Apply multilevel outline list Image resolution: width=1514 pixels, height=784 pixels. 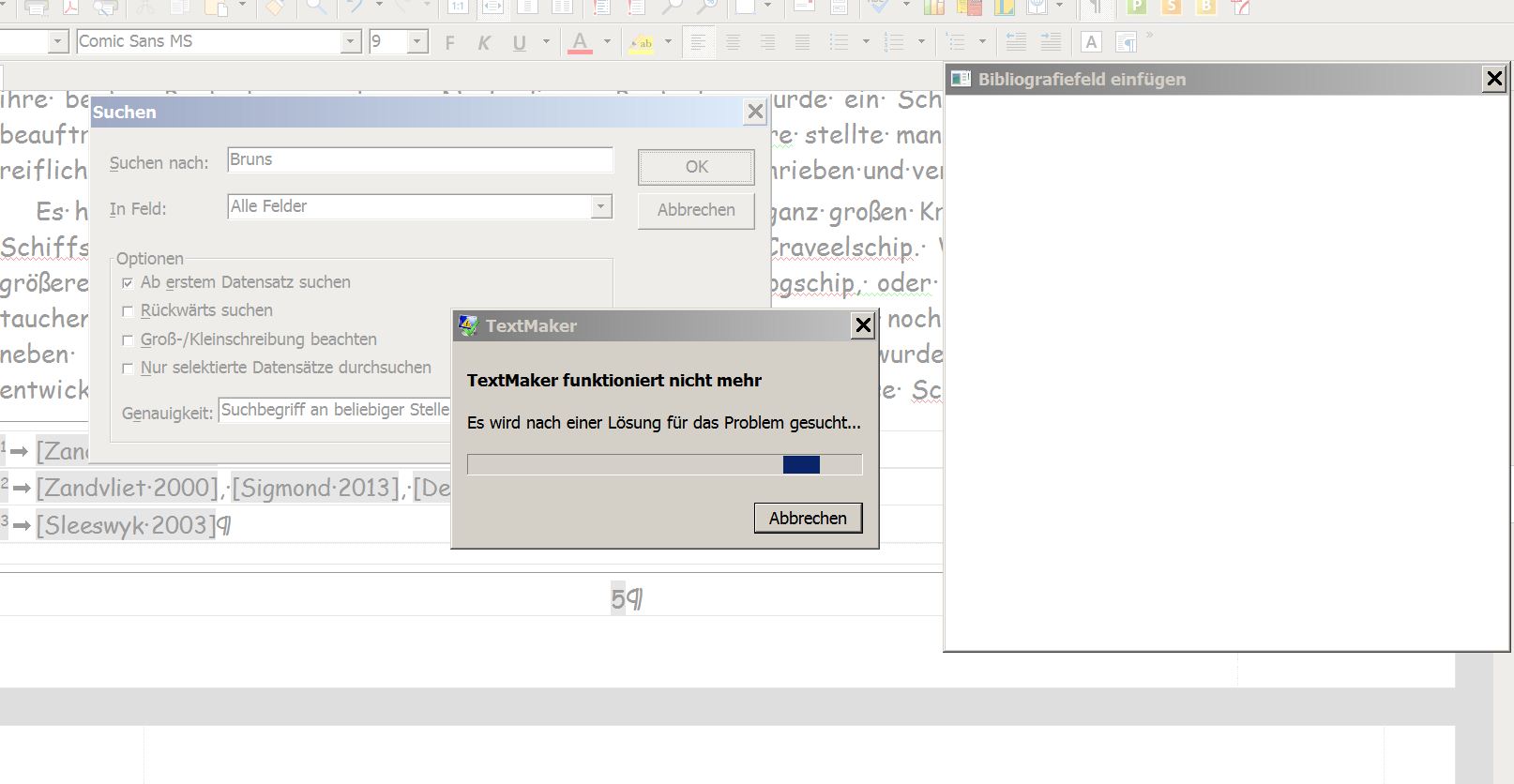pyautogui.click(x=956, y=42)
